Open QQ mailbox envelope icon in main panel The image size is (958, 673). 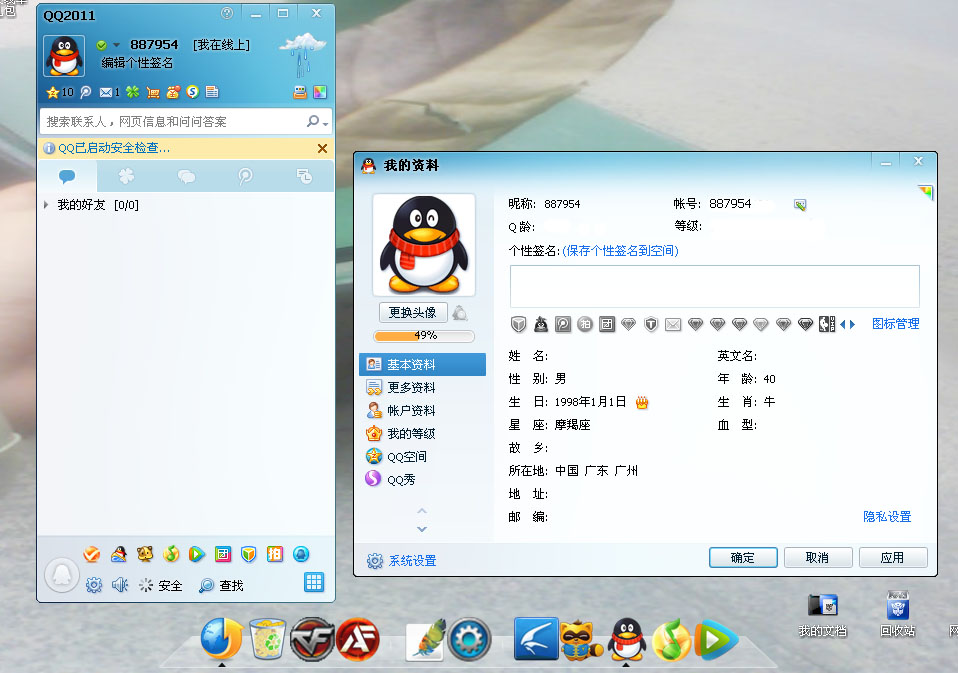(x=106, y=92)
